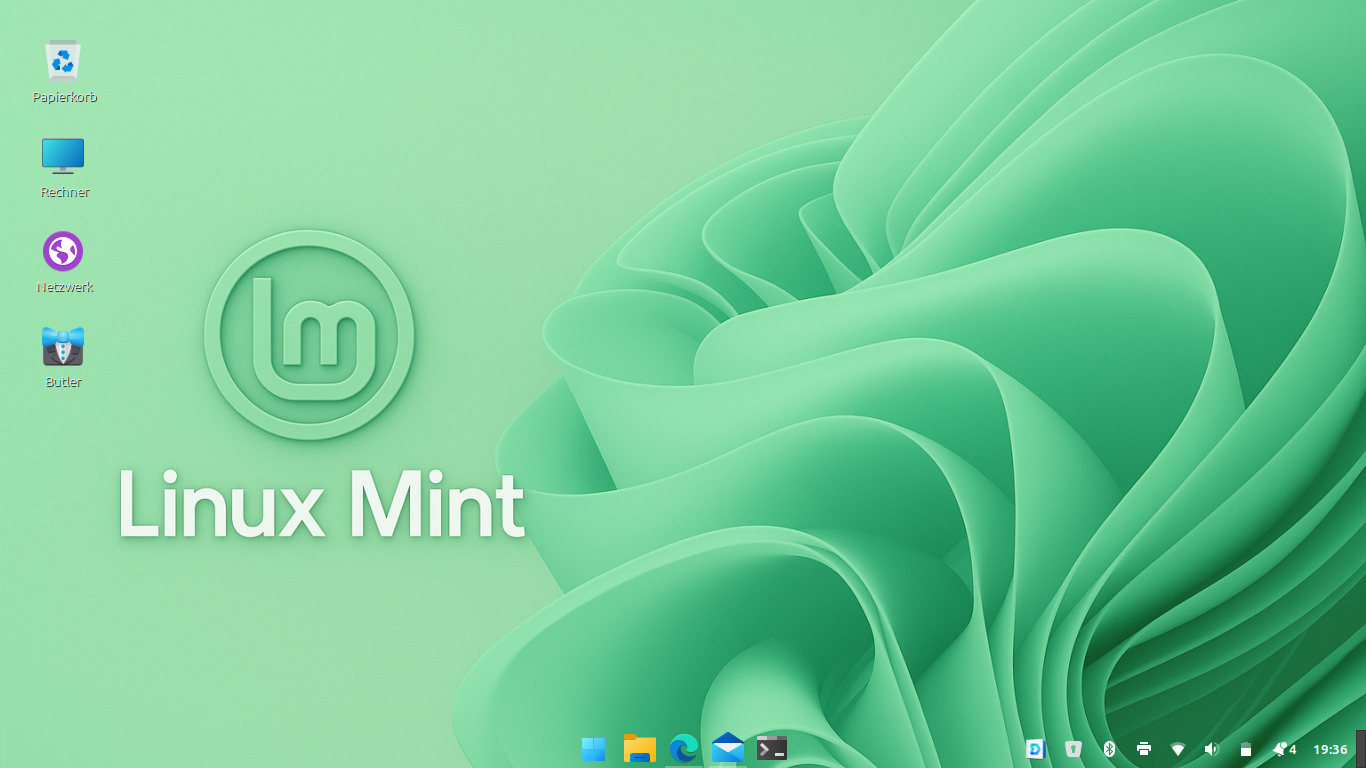This screenshot has height=768, width=1366.
Task: Open the volume control in the tray
Action: (x=1212, y=749)
